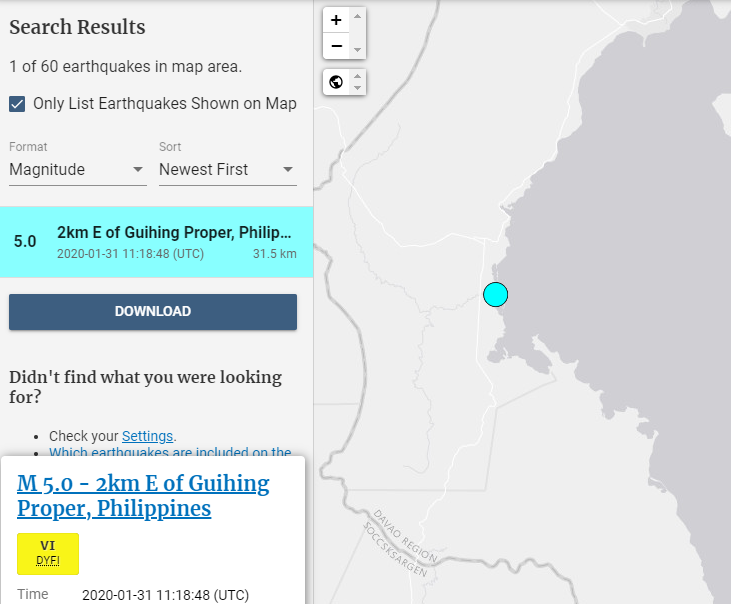The height and width of the screenshot is (604, 731).
Task: Click the up arrow beside the plus button
Action: (x=358, y=16)
